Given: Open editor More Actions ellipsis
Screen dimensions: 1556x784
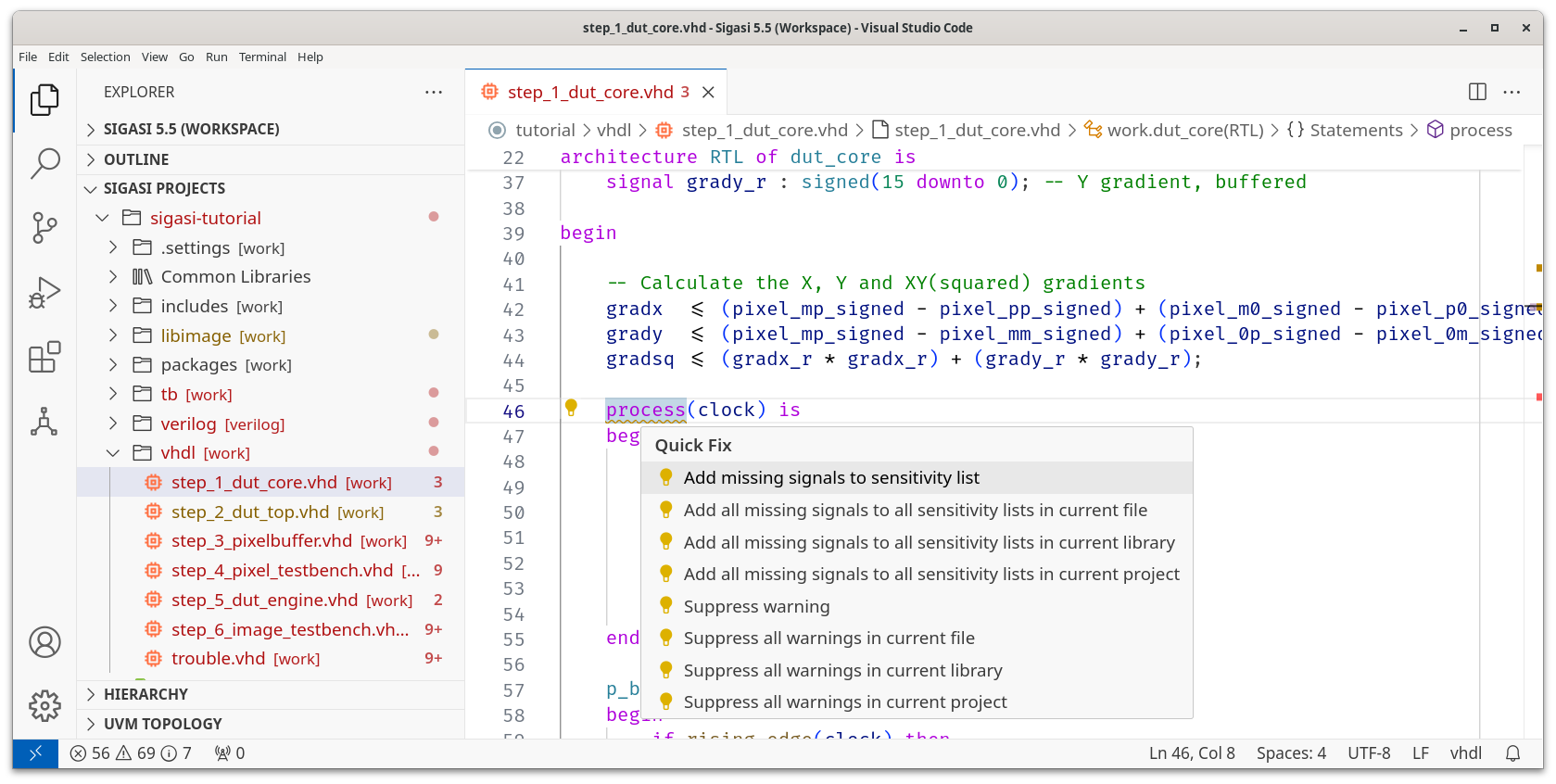Looking at the screenshot, I should 1512,92.
